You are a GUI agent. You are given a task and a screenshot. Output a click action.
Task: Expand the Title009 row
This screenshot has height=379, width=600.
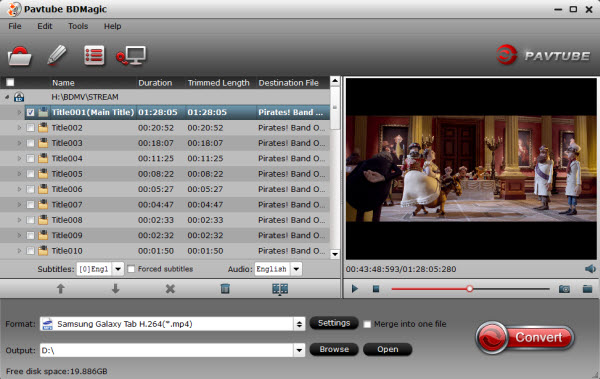(x=19, y=235)
